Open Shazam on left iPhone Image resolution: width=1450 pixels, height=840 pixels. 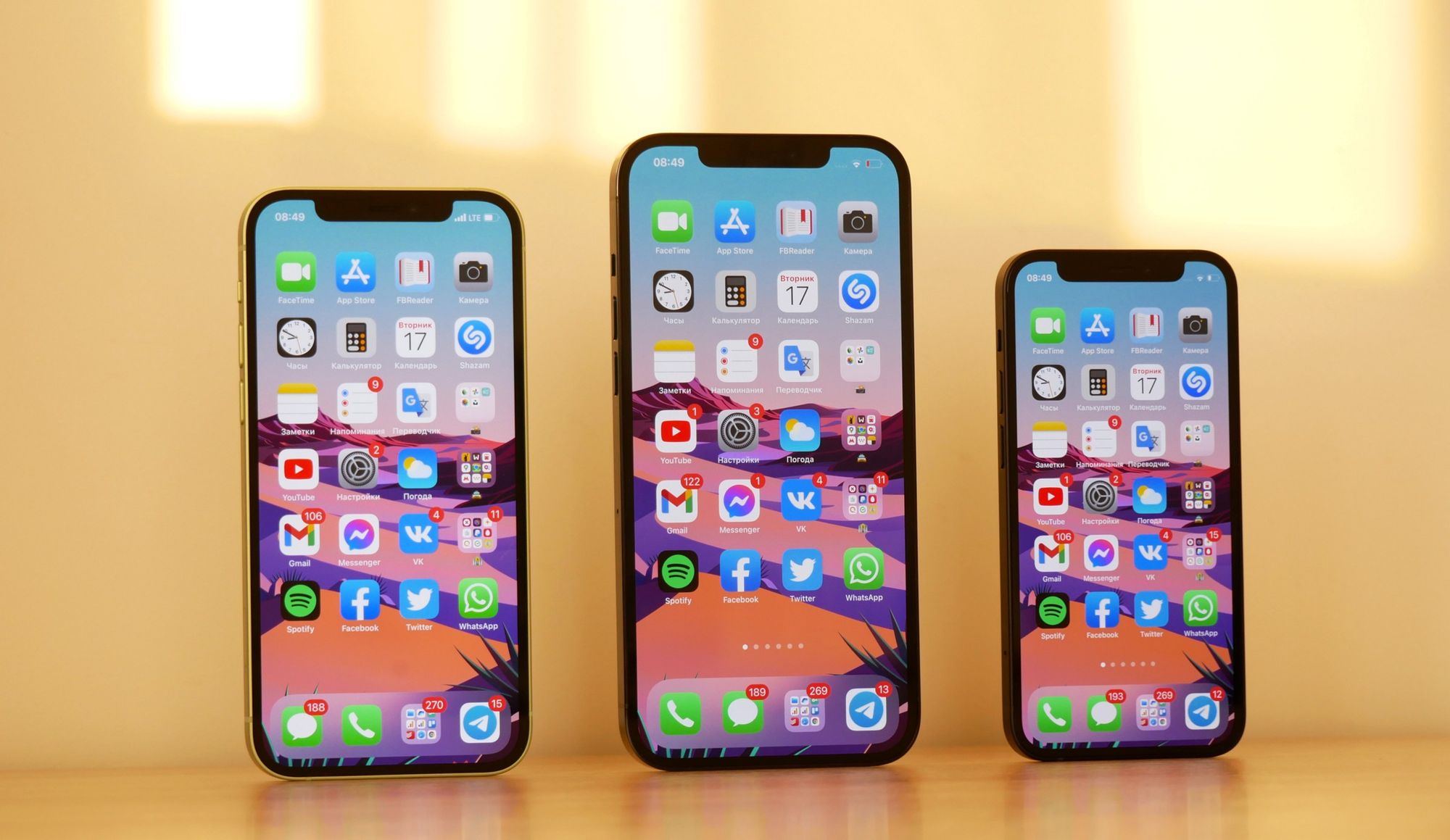pos(479,345)
